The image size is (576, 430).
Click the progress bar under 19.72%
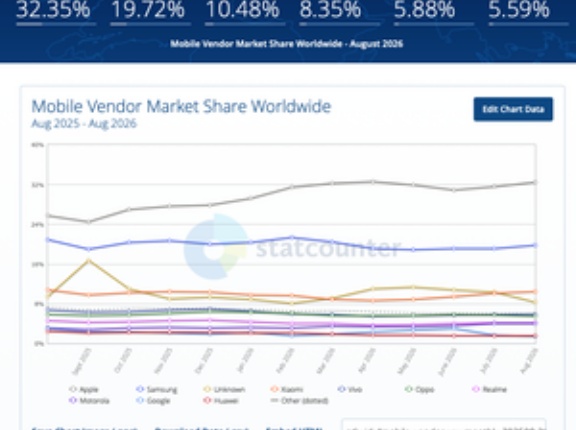point(151,24)
